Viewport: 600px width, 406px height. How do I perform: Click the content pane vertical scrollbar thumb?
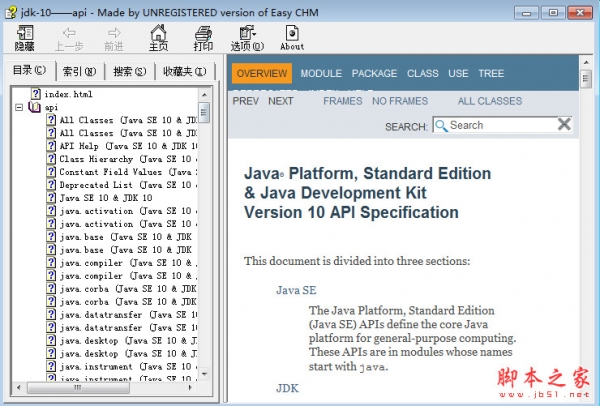(x=585, y=79)
